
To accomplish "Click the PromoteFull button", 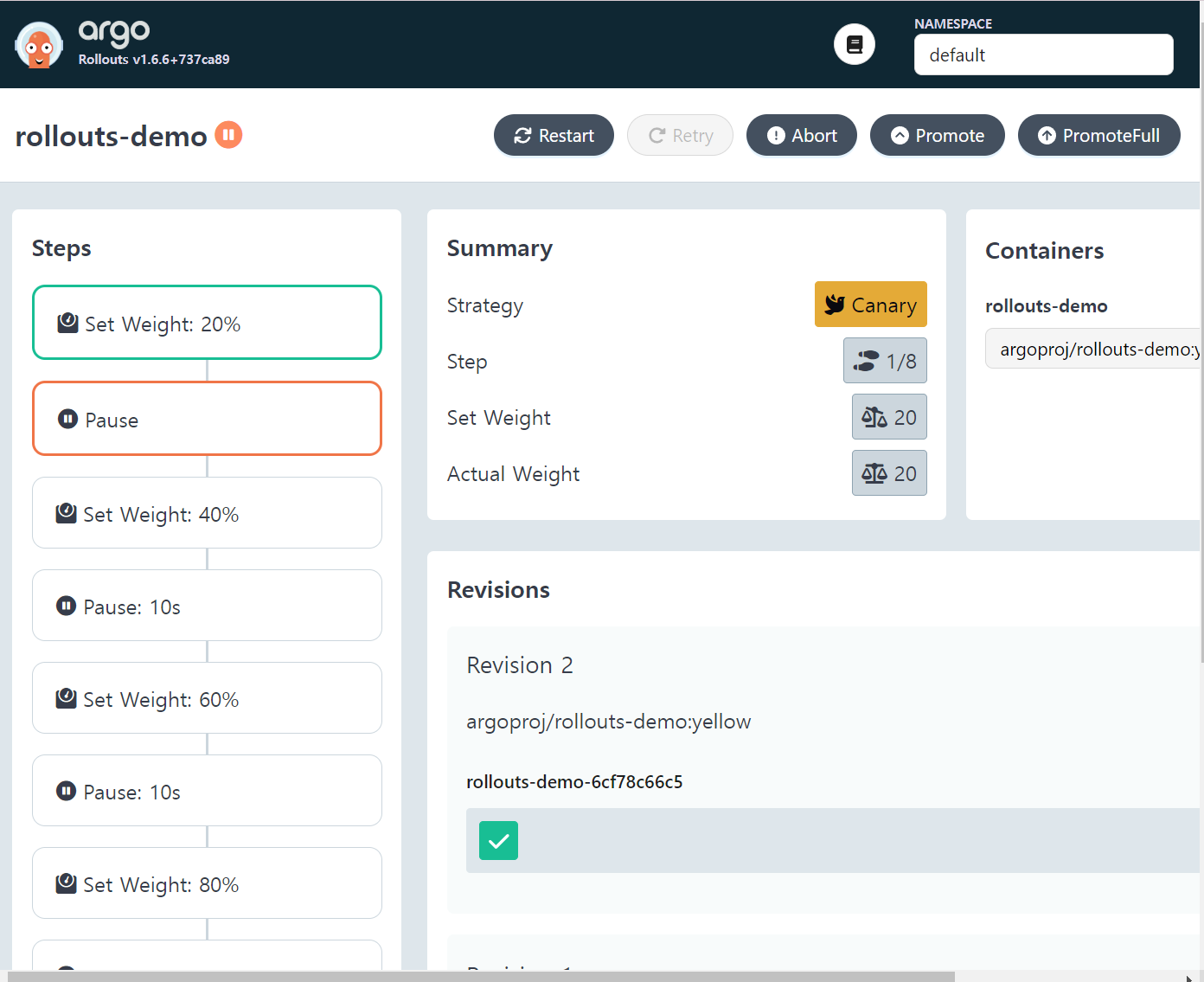I will coord(1099,136).
